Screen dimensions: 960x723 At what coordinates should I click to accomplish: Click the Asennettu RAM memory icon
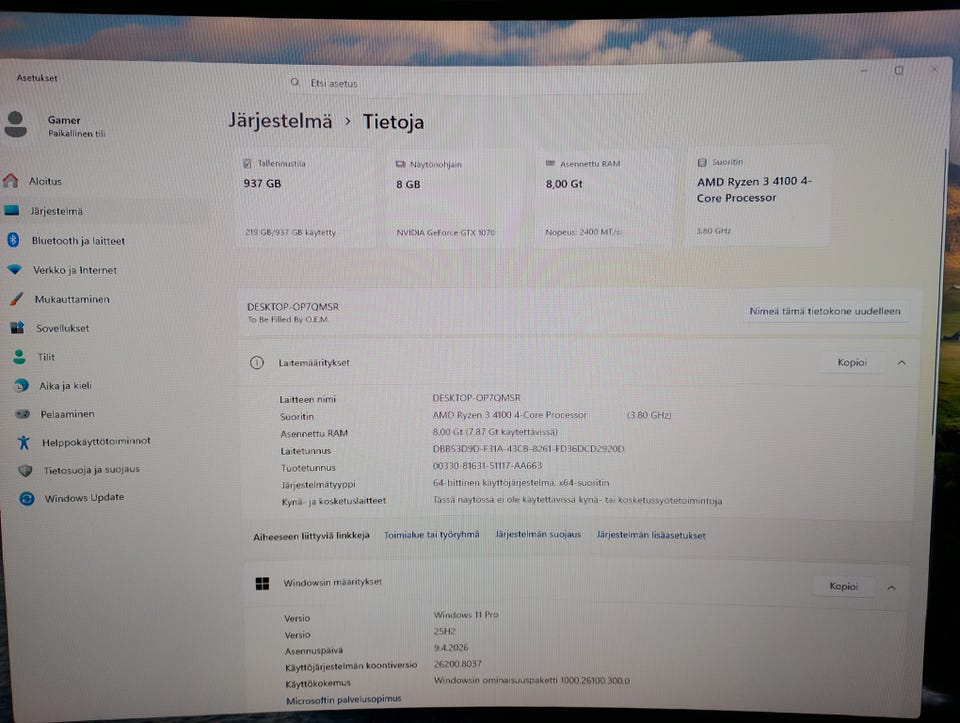[550, 163]
